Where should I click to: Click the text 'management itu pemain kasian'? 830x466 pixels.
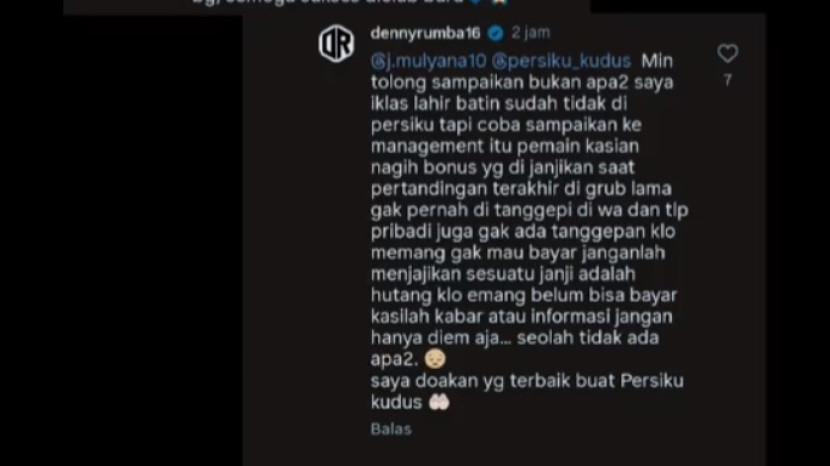click(x=504, y=146)
